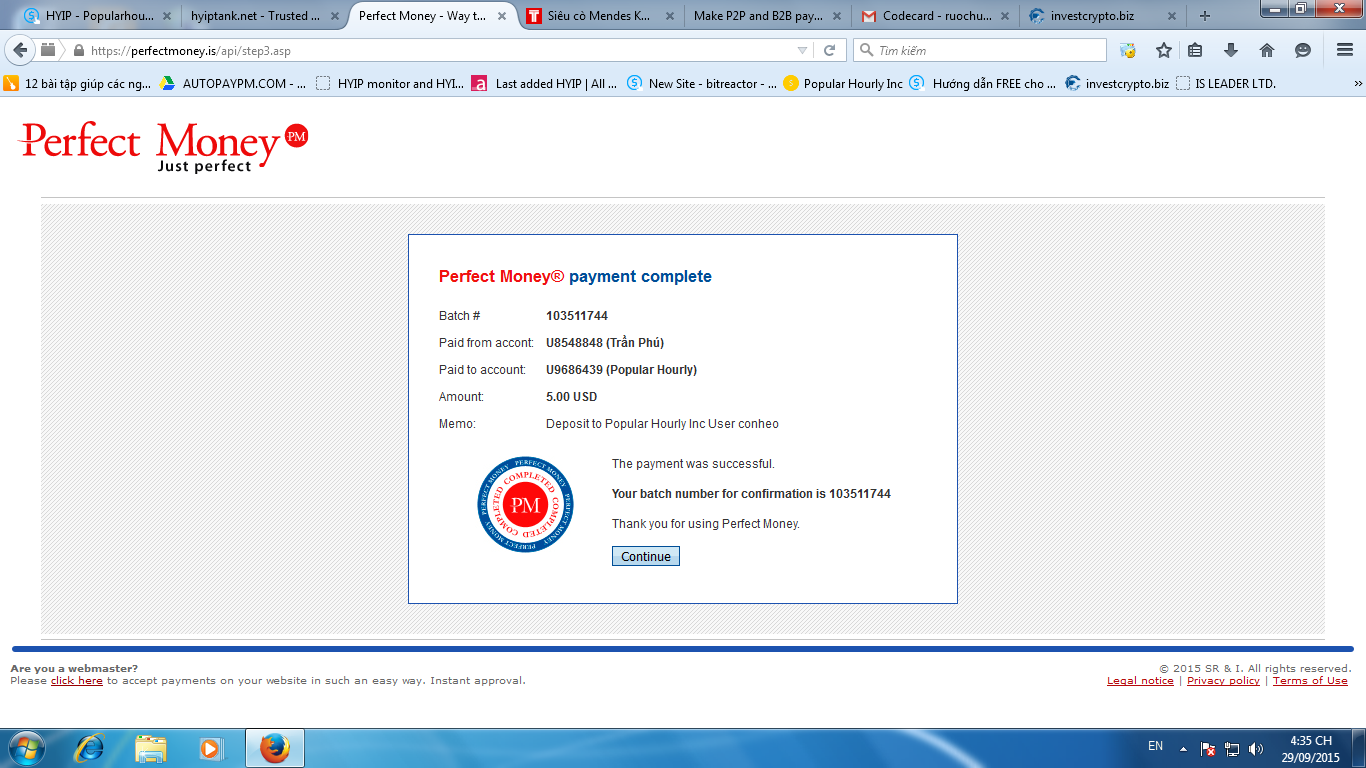1366x768 pixels.
Task: Open the 'investcrypto.biz' bookmark
Action: pyautogui.click(x=1117, y=84)
